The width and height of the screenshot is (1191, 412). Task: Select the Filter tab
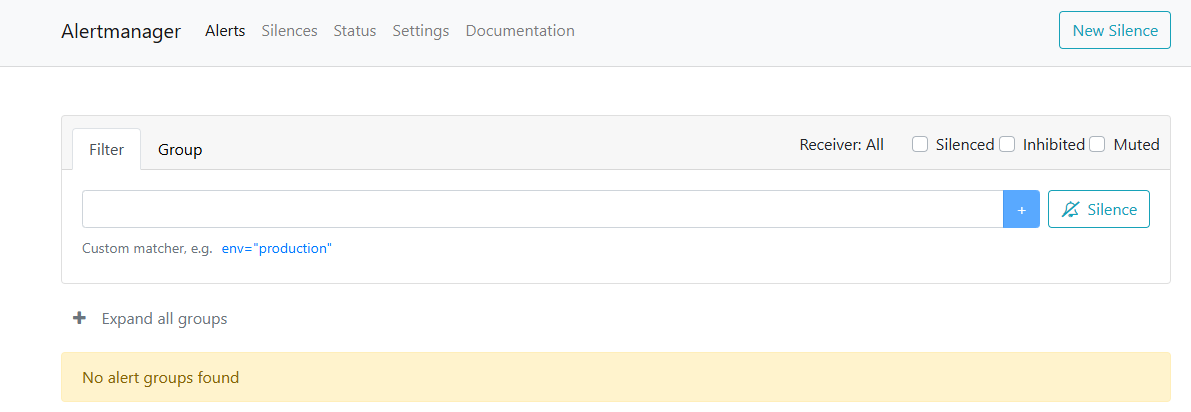tap(106, 150)
